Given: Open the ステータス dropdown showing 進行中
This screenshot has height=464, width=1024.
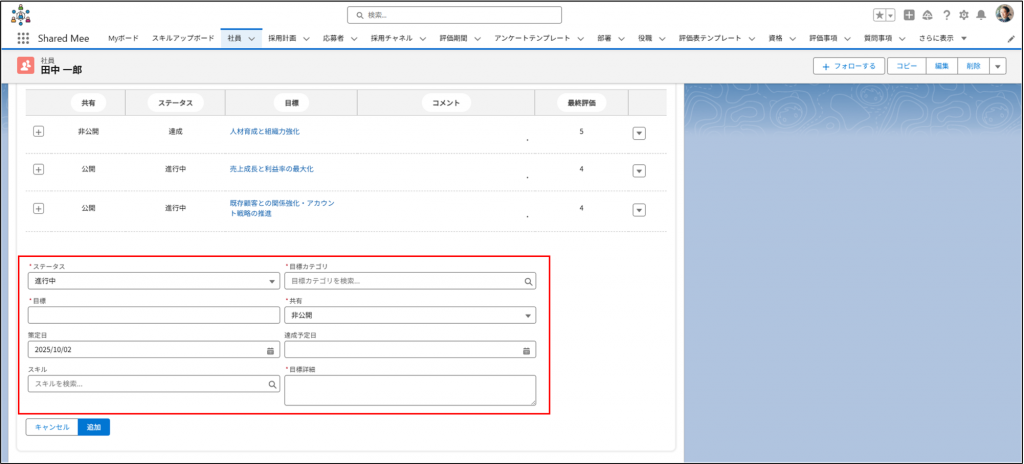Looking at the screenshot, I should 154,282.
